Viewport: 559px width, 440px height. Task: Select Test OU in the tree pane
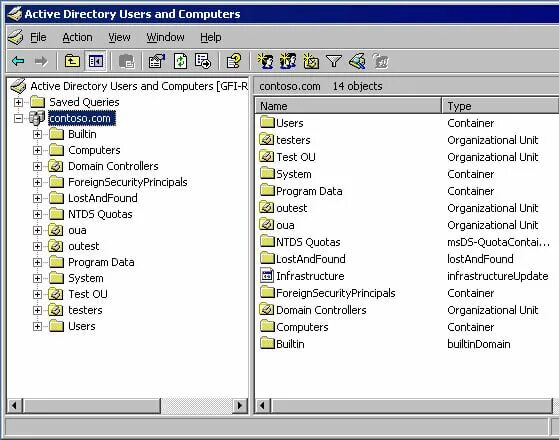click(88, 294)
